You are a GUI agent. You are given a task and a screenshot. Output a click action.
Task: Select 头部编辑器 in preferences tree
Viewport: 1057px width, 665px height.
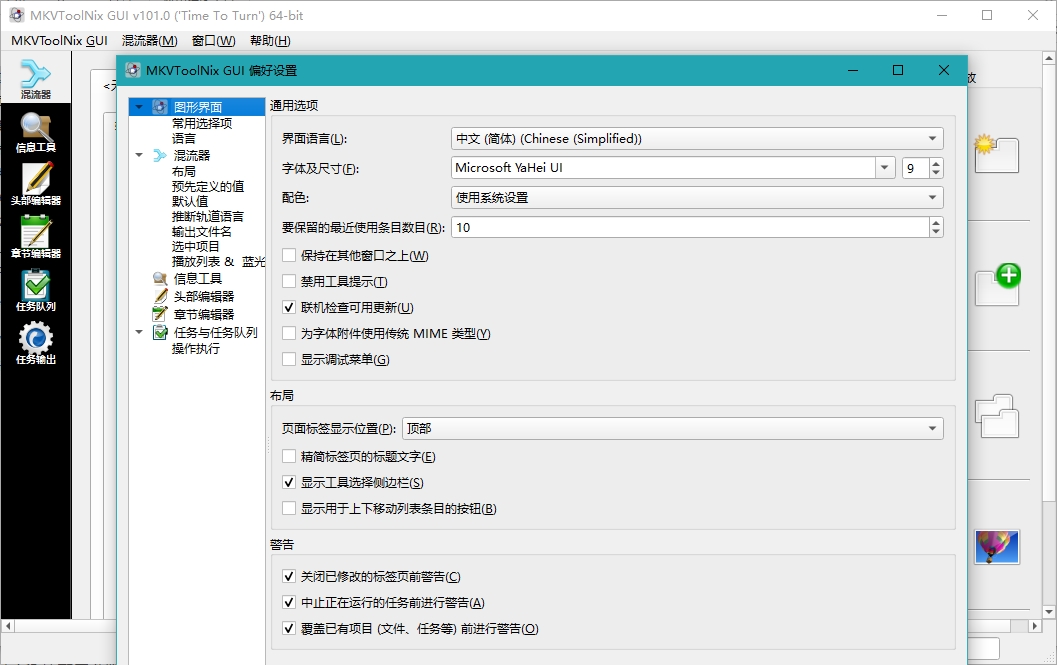tap(203, 296)
